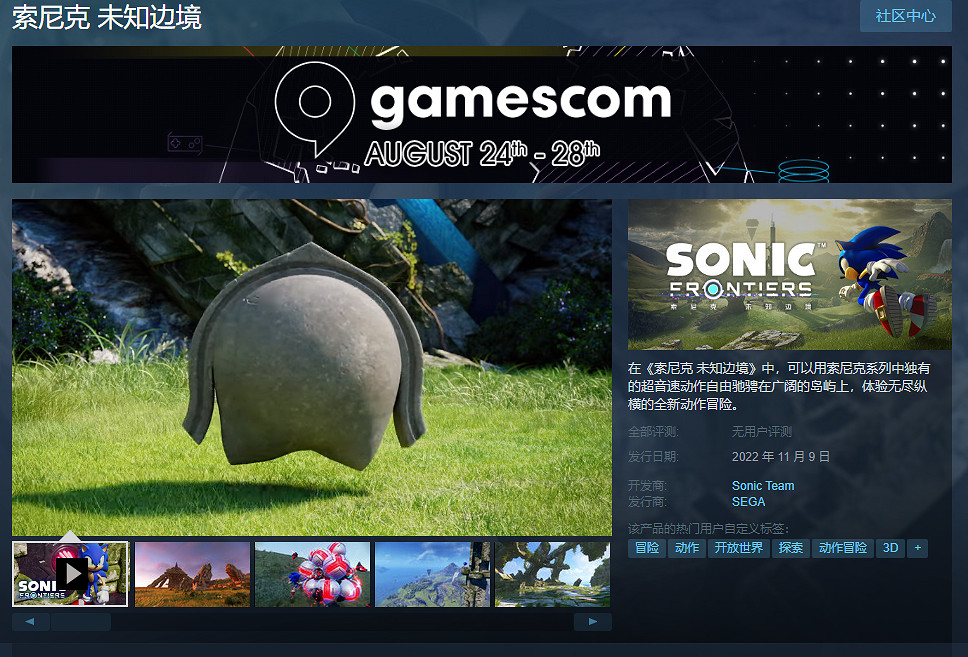Viewport: 968px width, 657px height.
Task: Select the sunset ruins screenshot thumbnail
Action: pos(192,574)
